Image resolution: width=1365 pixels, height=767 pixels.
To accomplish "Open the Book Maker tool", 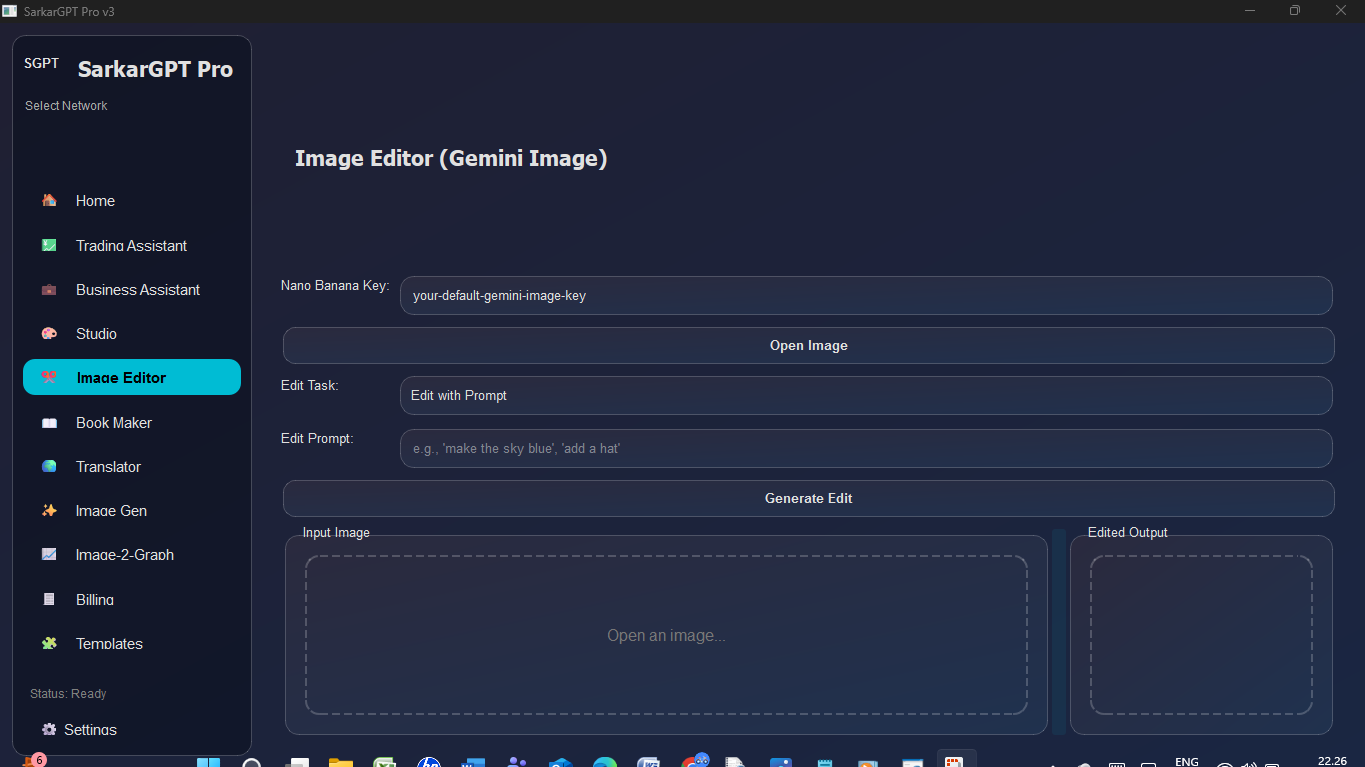I will click(132, 423).
